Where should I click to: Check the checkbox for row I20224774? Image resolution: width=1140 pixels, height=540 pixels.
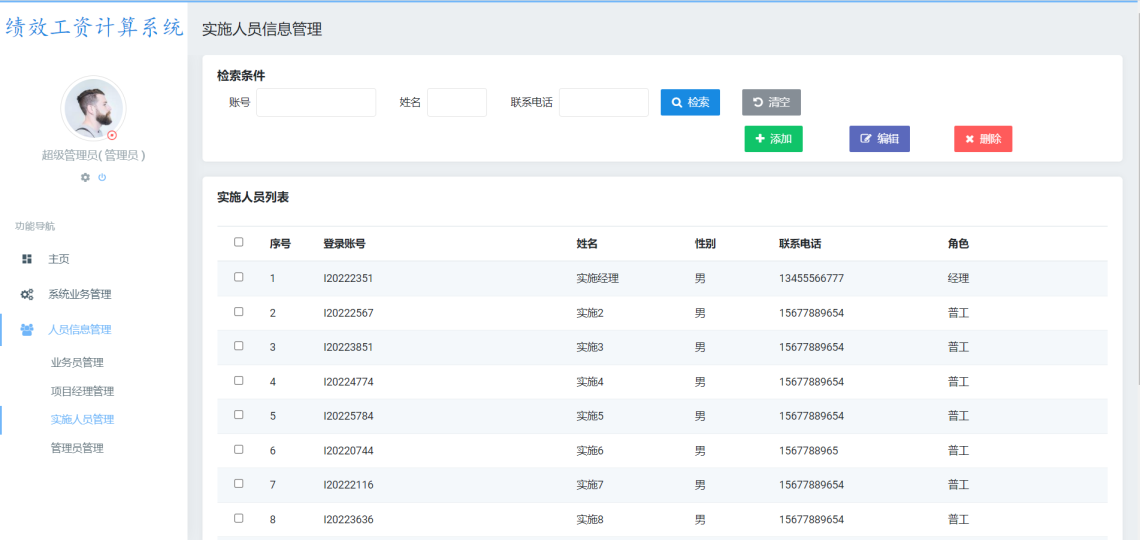238,381
